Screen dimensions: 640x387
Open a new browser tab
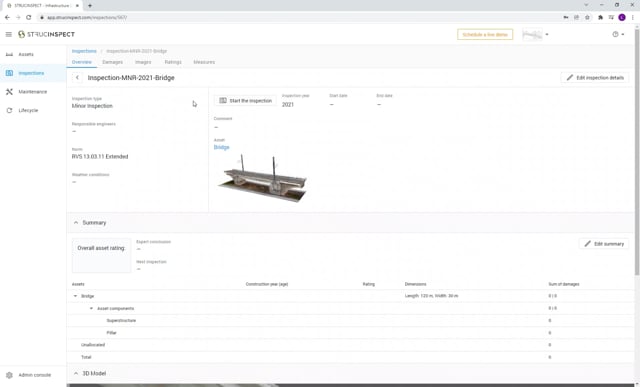tap(90, 6)
